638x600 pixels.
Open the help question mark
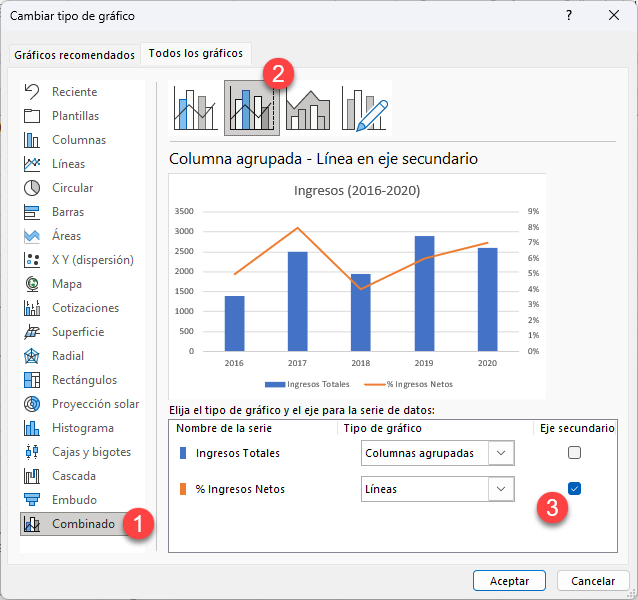[569, 15]
